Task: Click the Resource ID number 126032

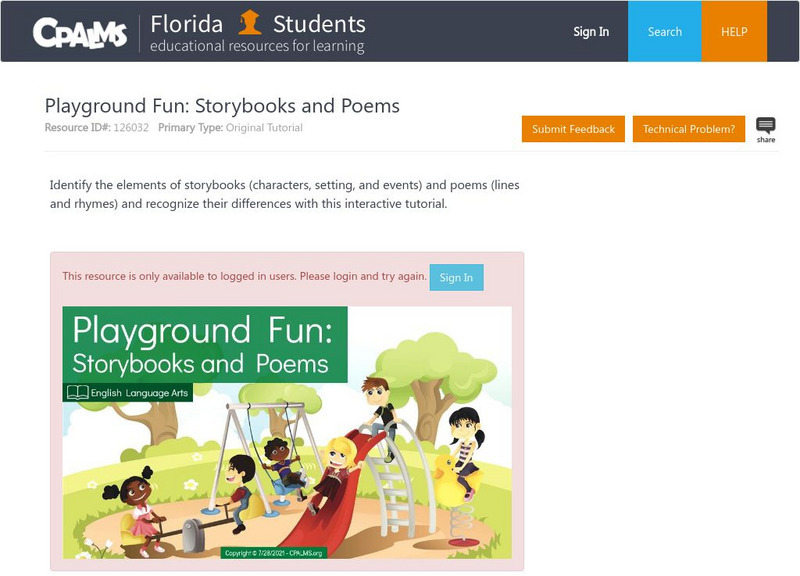Action: click(x=131, y=128)
